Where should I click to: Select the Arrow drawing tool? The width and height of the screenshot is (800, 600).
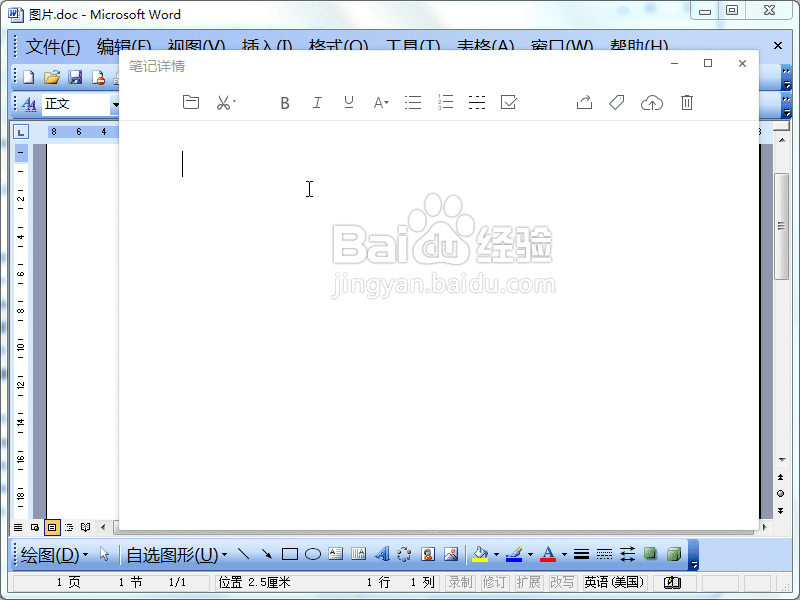266,554
